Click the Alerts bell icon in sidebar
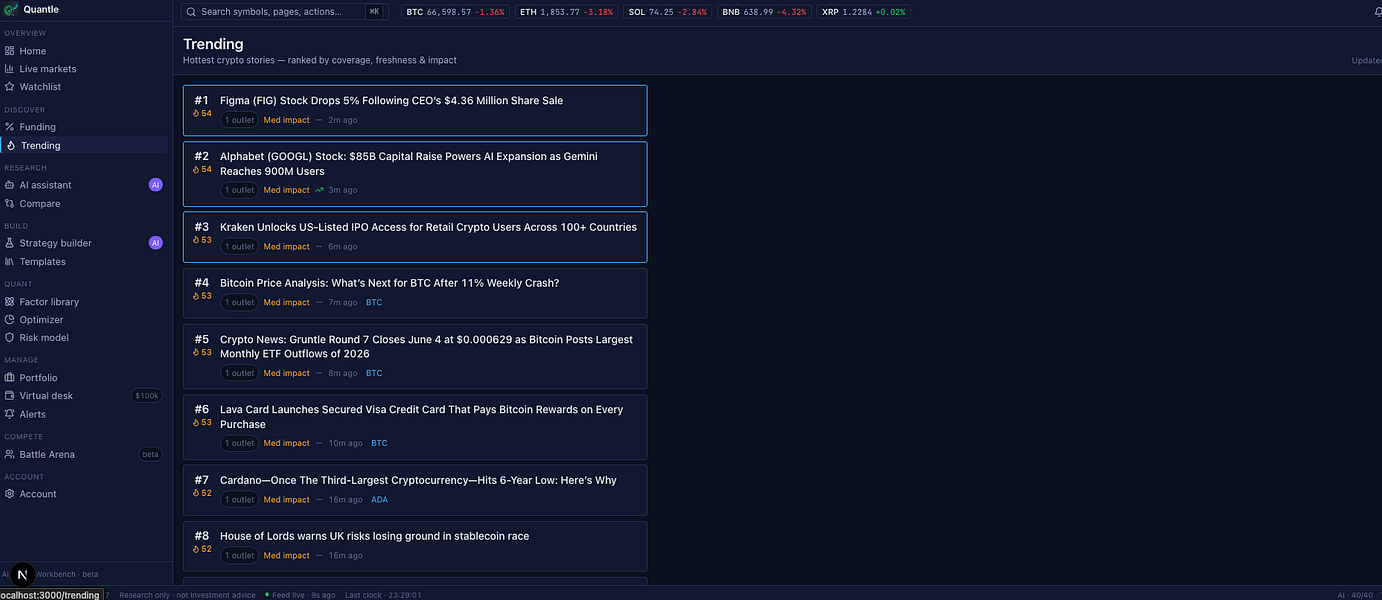The image size is (1382, 600). (x=9, y=414)
